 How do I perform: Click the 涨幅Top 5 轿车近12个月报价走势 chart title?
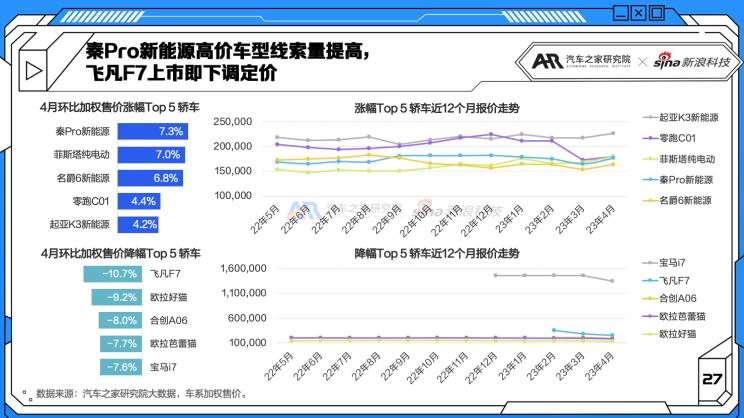click(437, 108)
